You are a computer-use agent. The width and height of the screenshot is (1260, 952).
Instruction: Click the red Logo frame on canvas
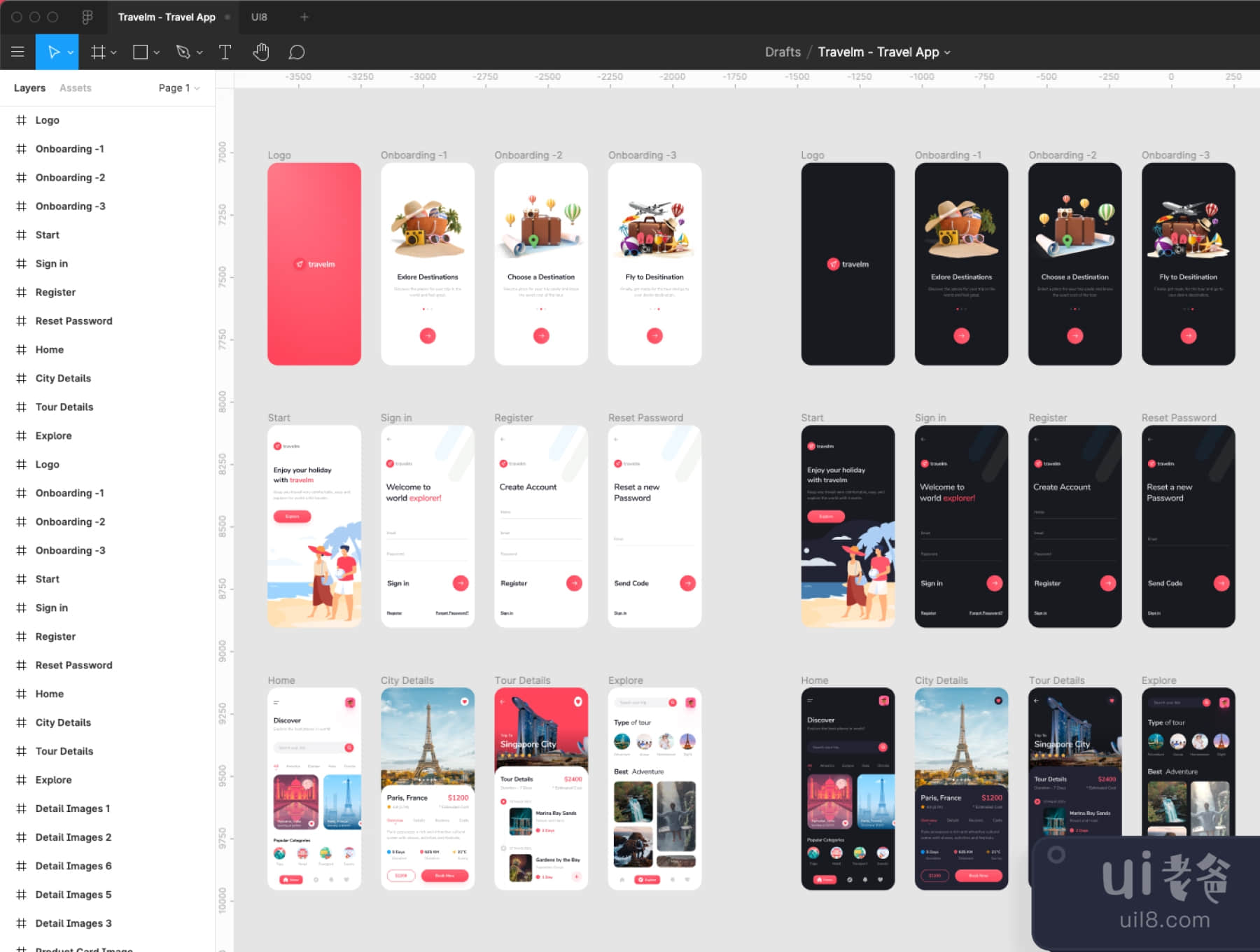click(x=314, y=264)
